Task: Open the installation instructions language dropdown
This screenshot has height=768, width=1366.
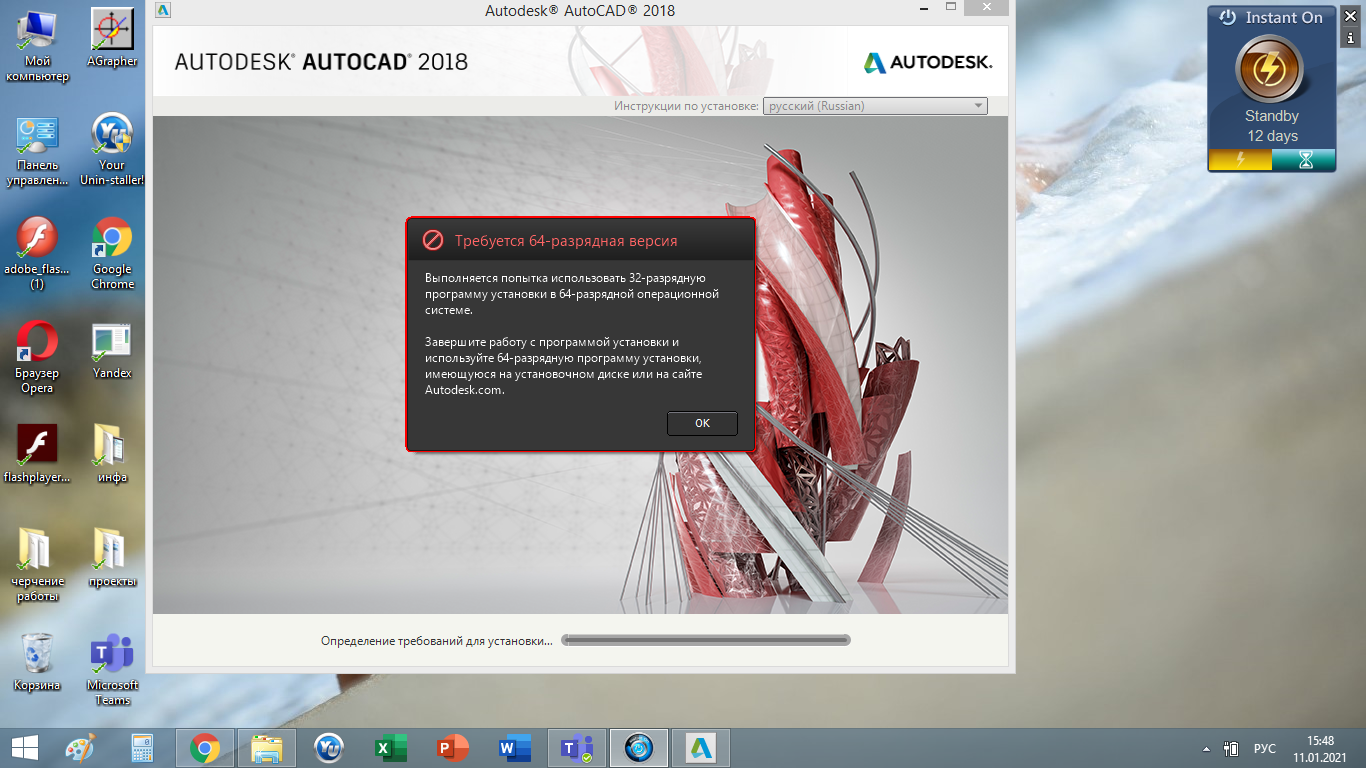Action: tap(875, 106)
